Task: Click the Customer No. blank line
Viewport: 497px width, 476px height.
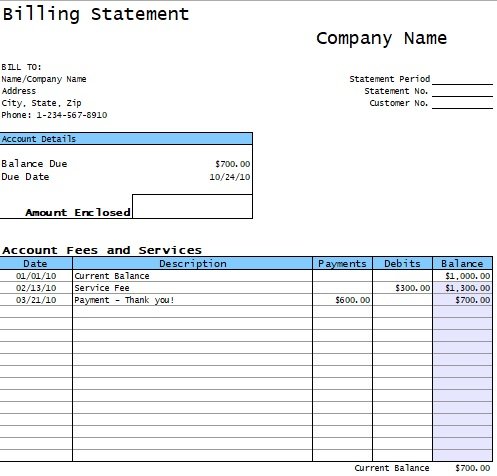Action: pos(462,103)
